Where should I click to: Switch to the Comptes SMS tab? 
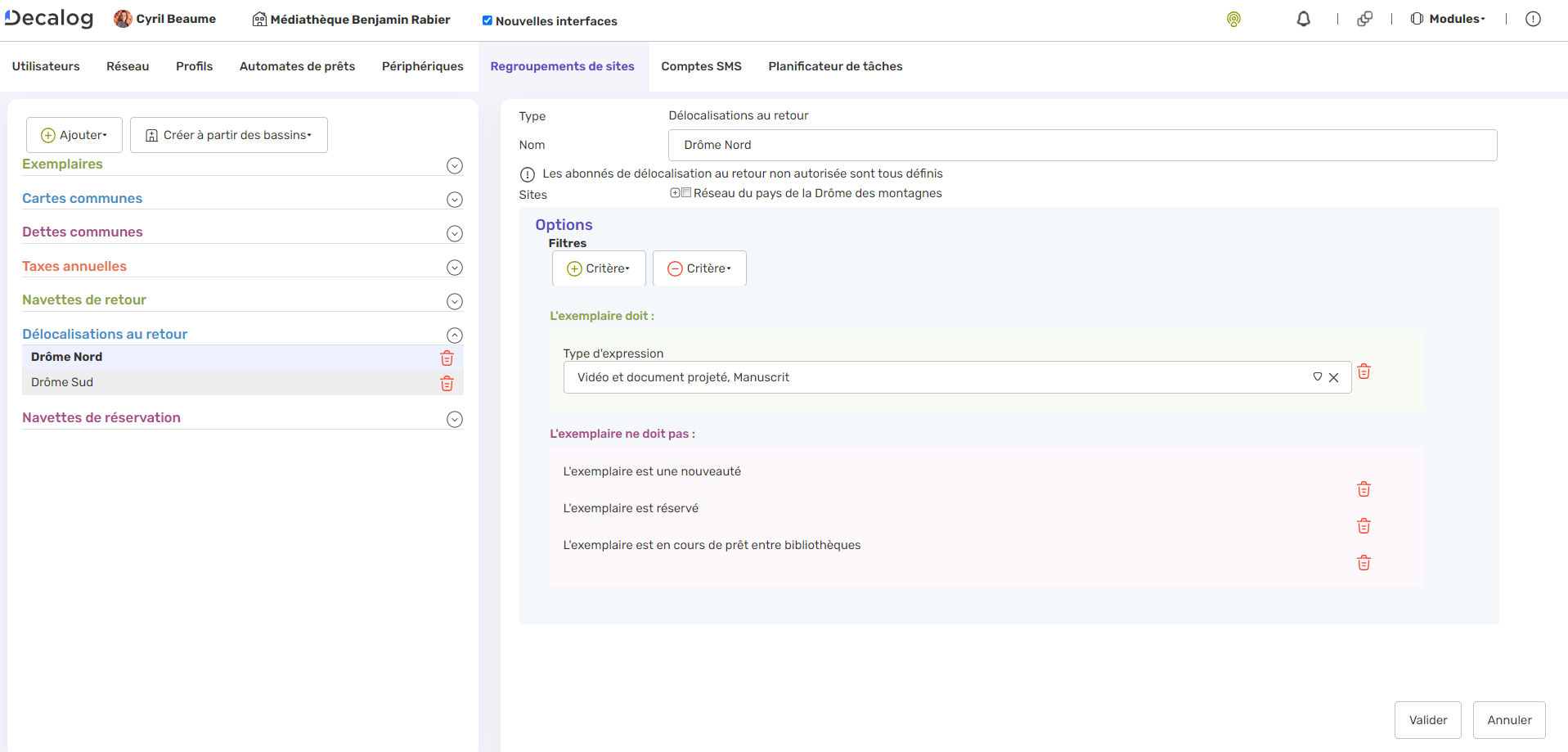pyautogui.click(x=701, y=66)
